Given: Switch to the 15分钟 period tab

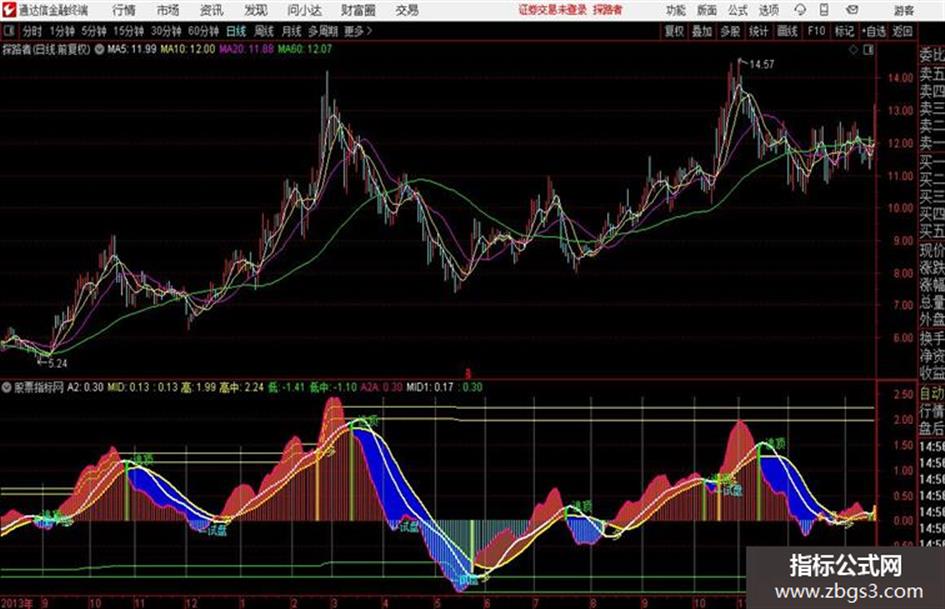Looking at the screenshot, I should tap(129, 31).
